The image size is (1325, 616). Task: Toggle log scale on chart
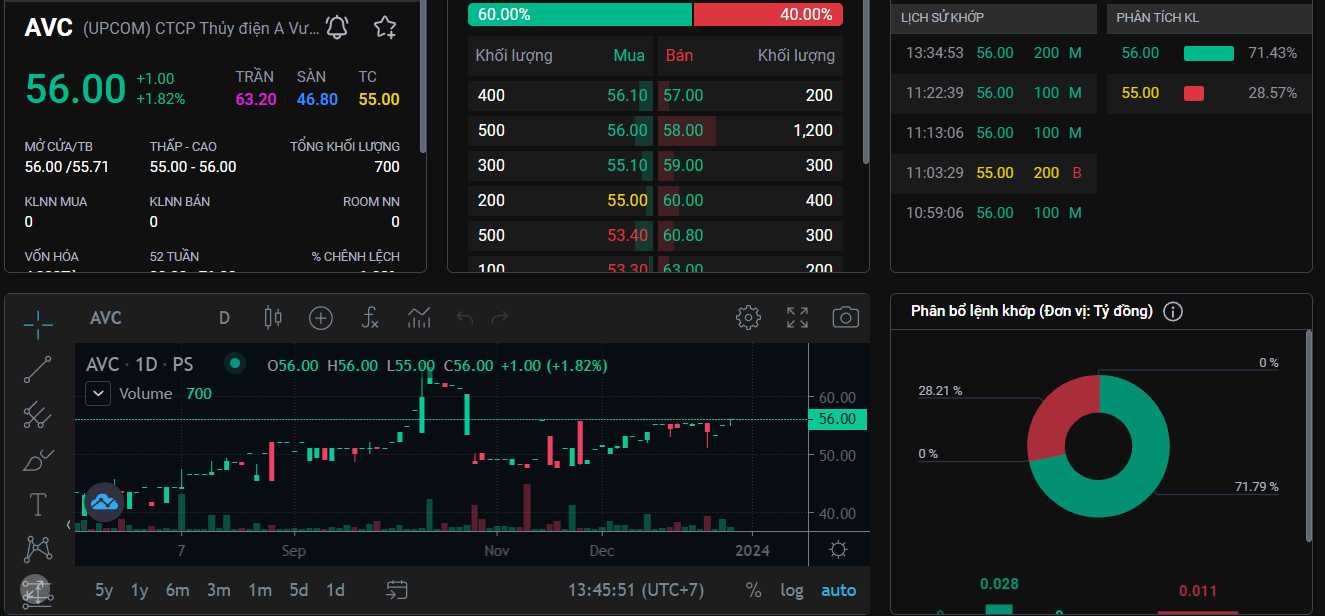coord(792,590)
